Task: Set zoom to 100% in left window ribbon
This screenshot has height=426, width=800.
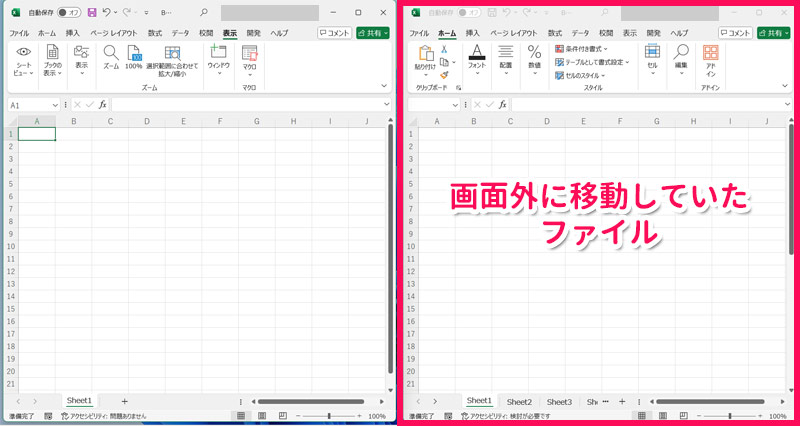Action: 134,57
